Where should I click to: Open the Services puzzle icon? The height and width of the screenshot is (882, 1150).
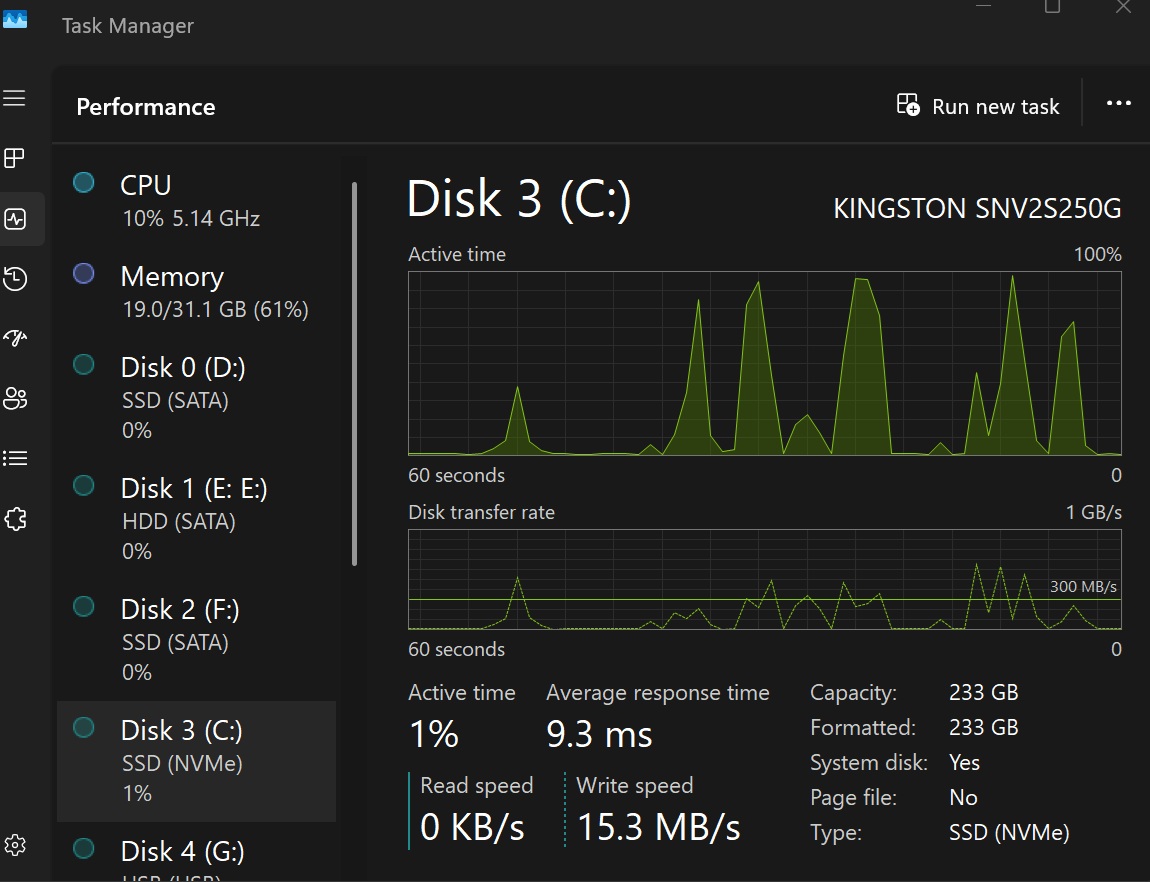pyautogui.click(x=15, y=519)
